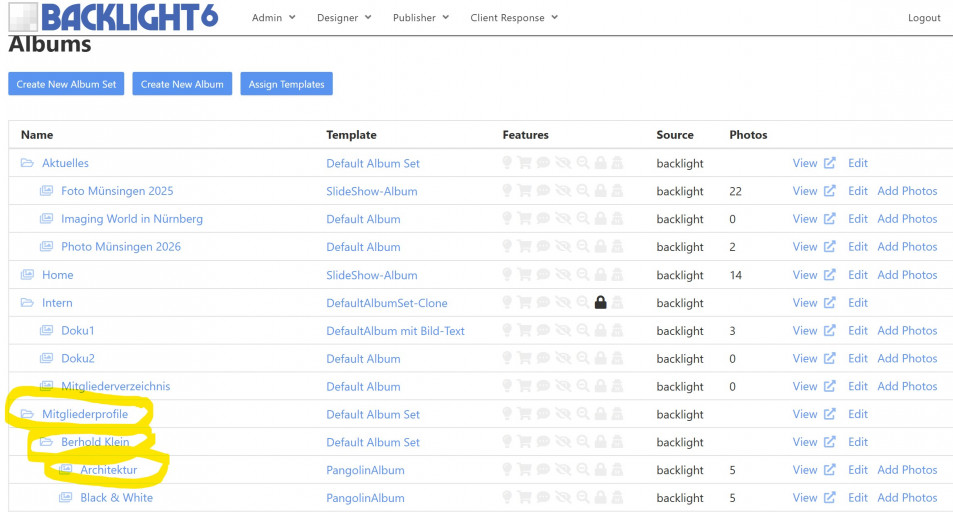Open the Mitgliederprofile album set

coord(85,414)
